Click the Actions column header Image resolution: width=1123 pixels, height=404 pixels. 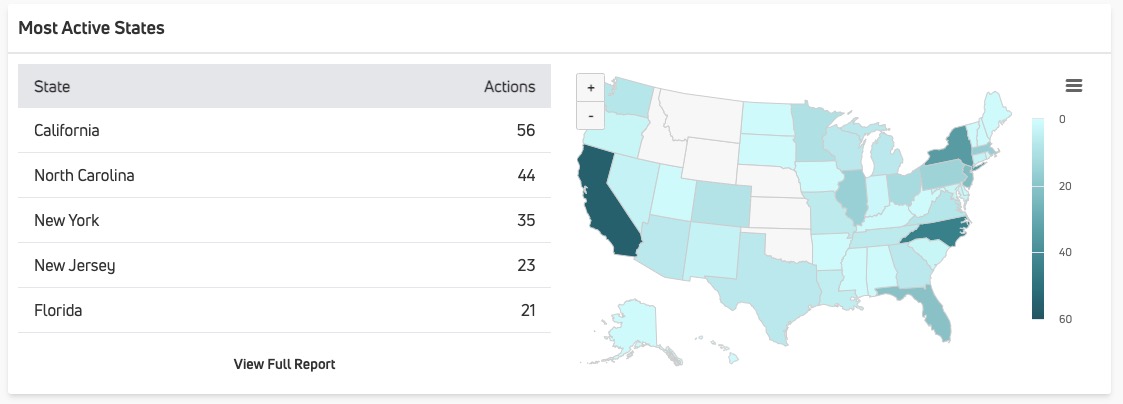coord(509,87)
